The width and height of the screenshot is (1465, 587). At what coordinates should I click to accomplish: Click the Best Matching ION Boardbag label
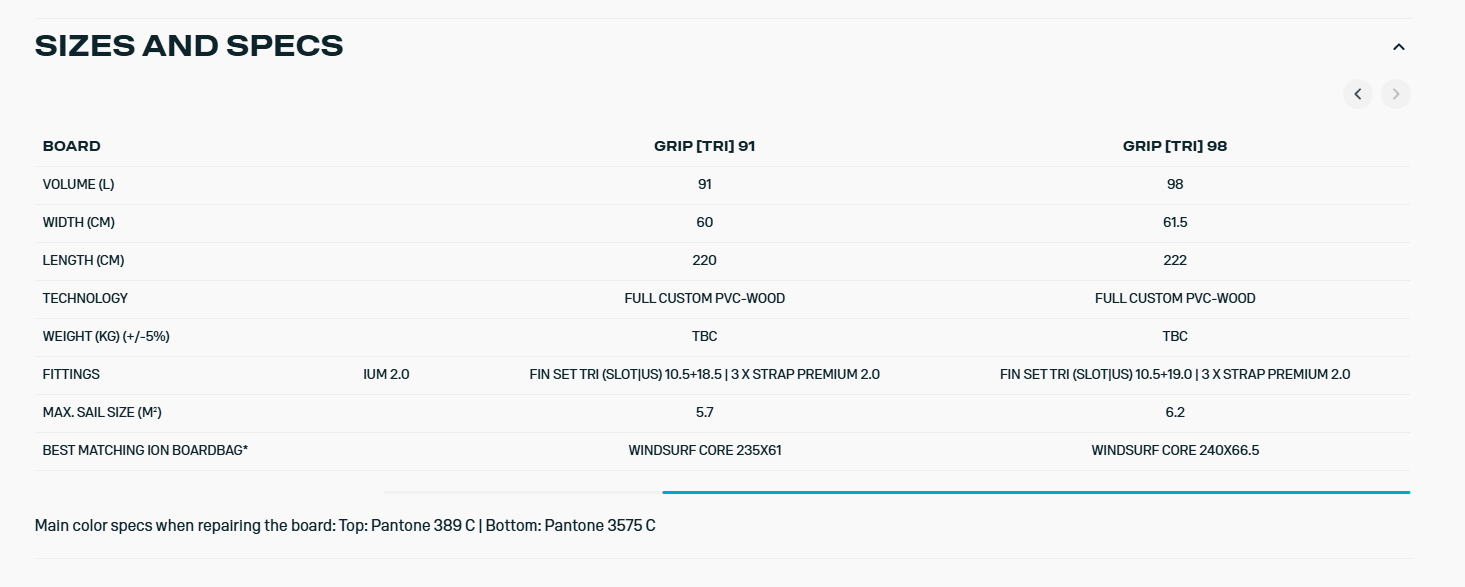145,450
